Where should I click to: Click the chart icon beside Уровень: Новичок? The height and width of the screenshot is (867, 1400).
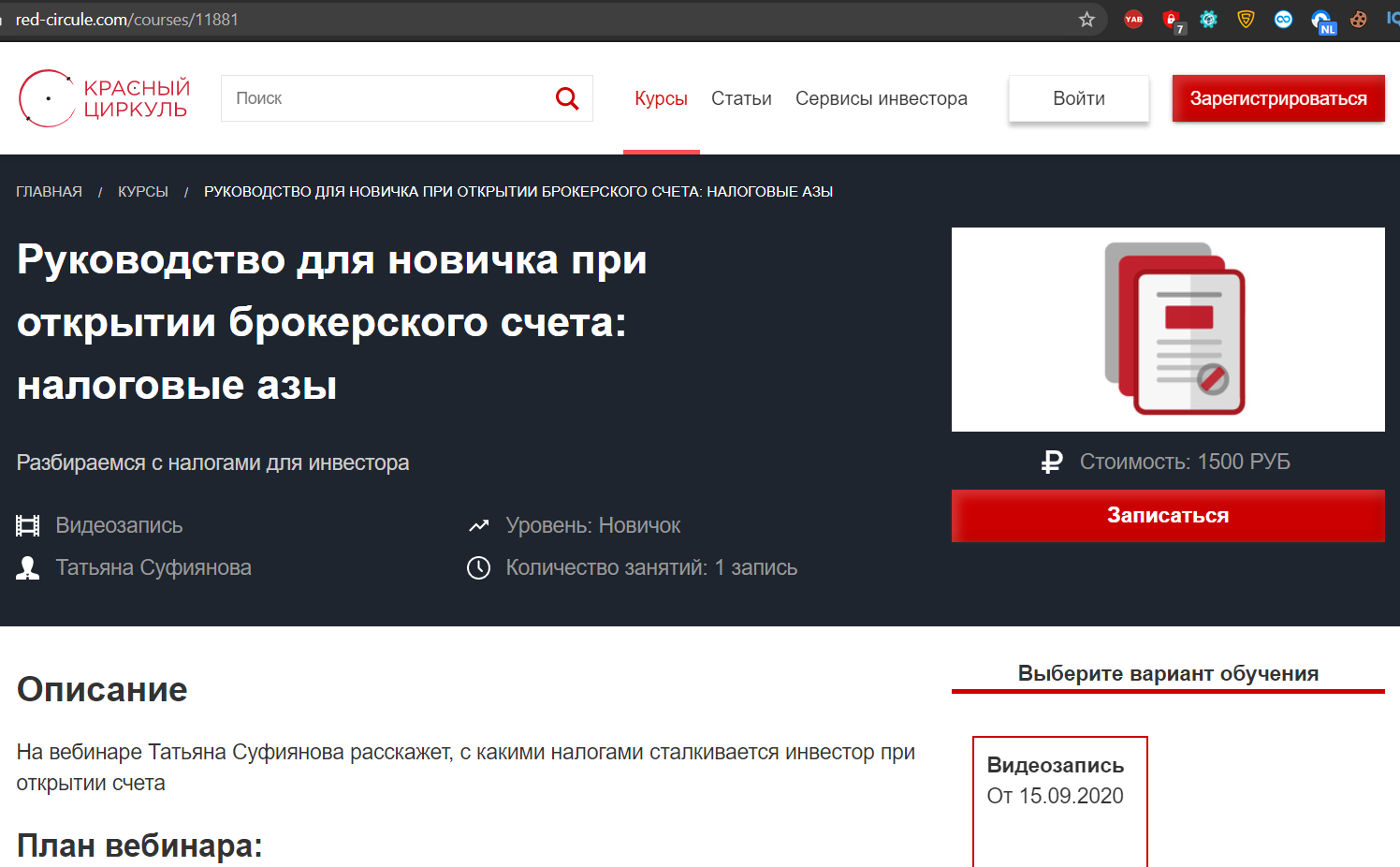[x=478, y=526]
